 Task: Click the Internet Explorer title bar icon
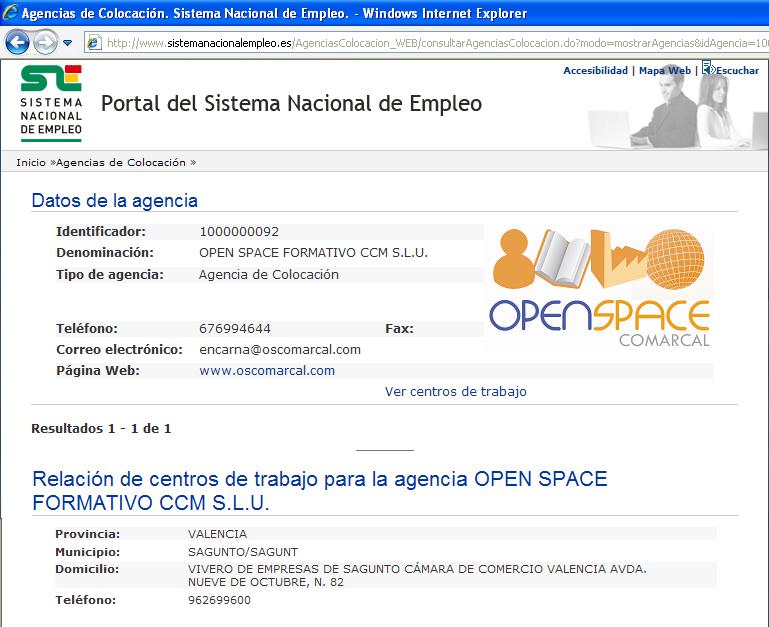pos(9,12)
